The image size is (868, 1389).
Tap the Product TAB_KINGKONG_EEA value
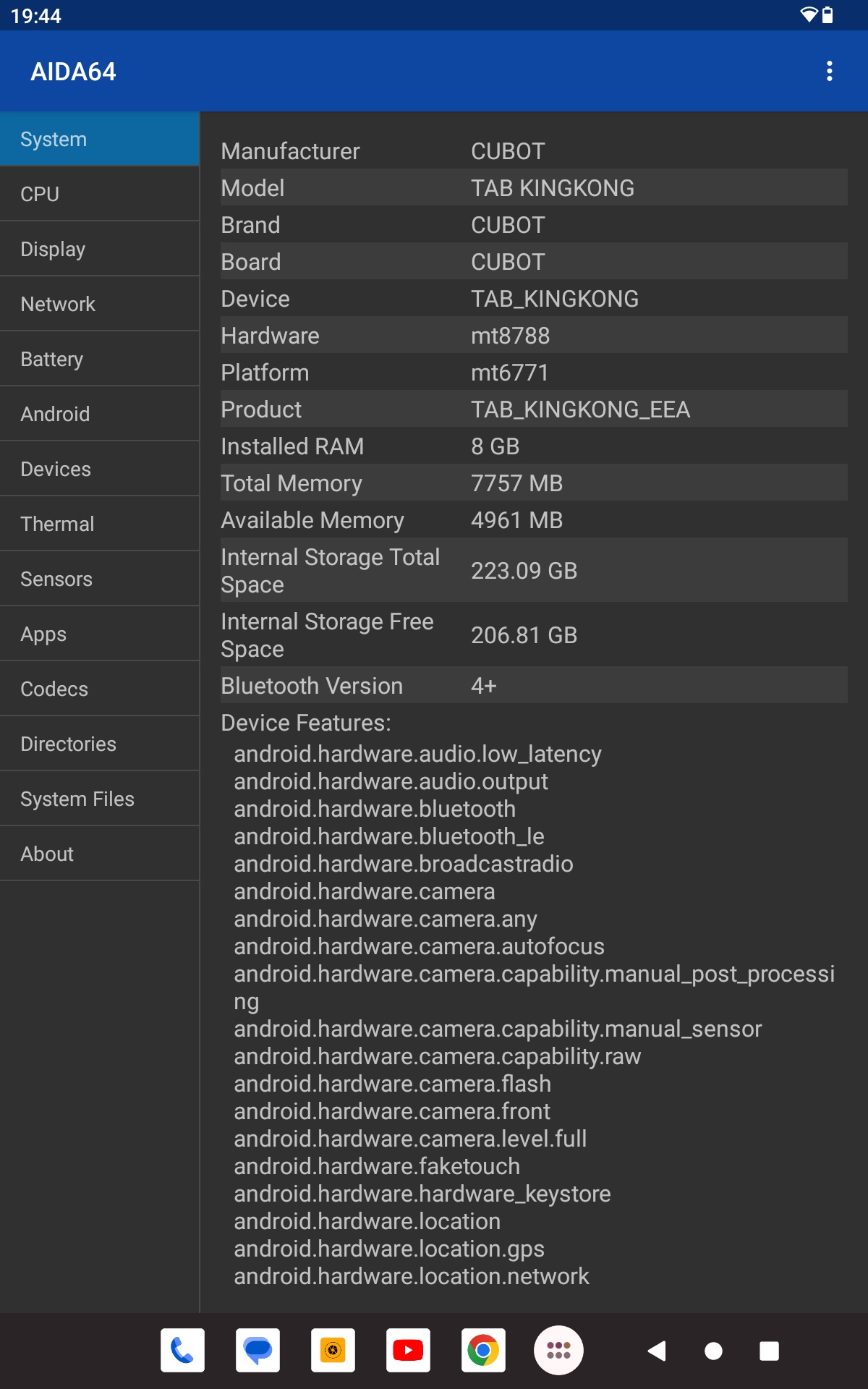click(580, 409)
